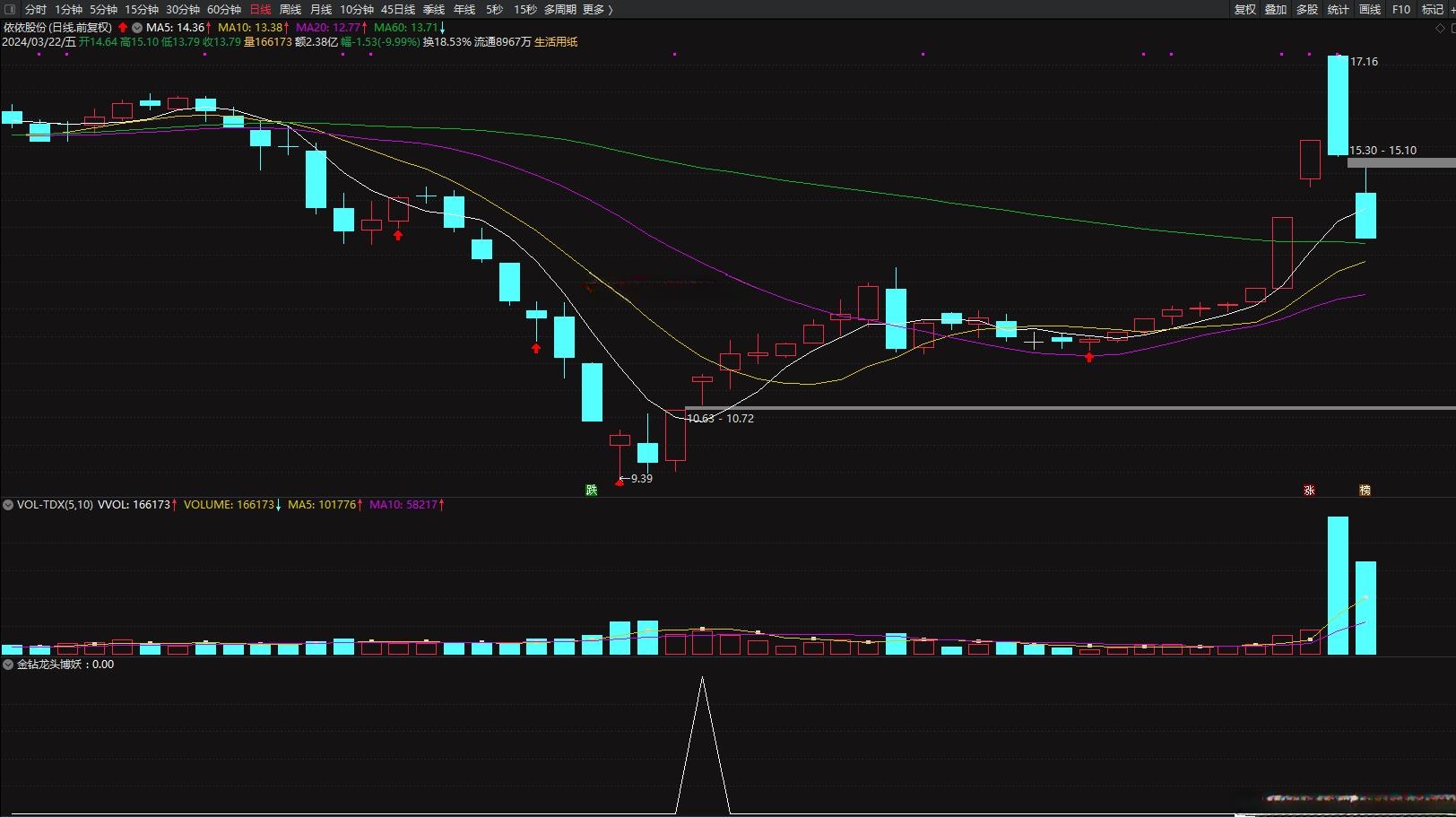Select the 周线 weekly period tab
The width and height of the screenshot is (1456, 817).
click(290, 9)
